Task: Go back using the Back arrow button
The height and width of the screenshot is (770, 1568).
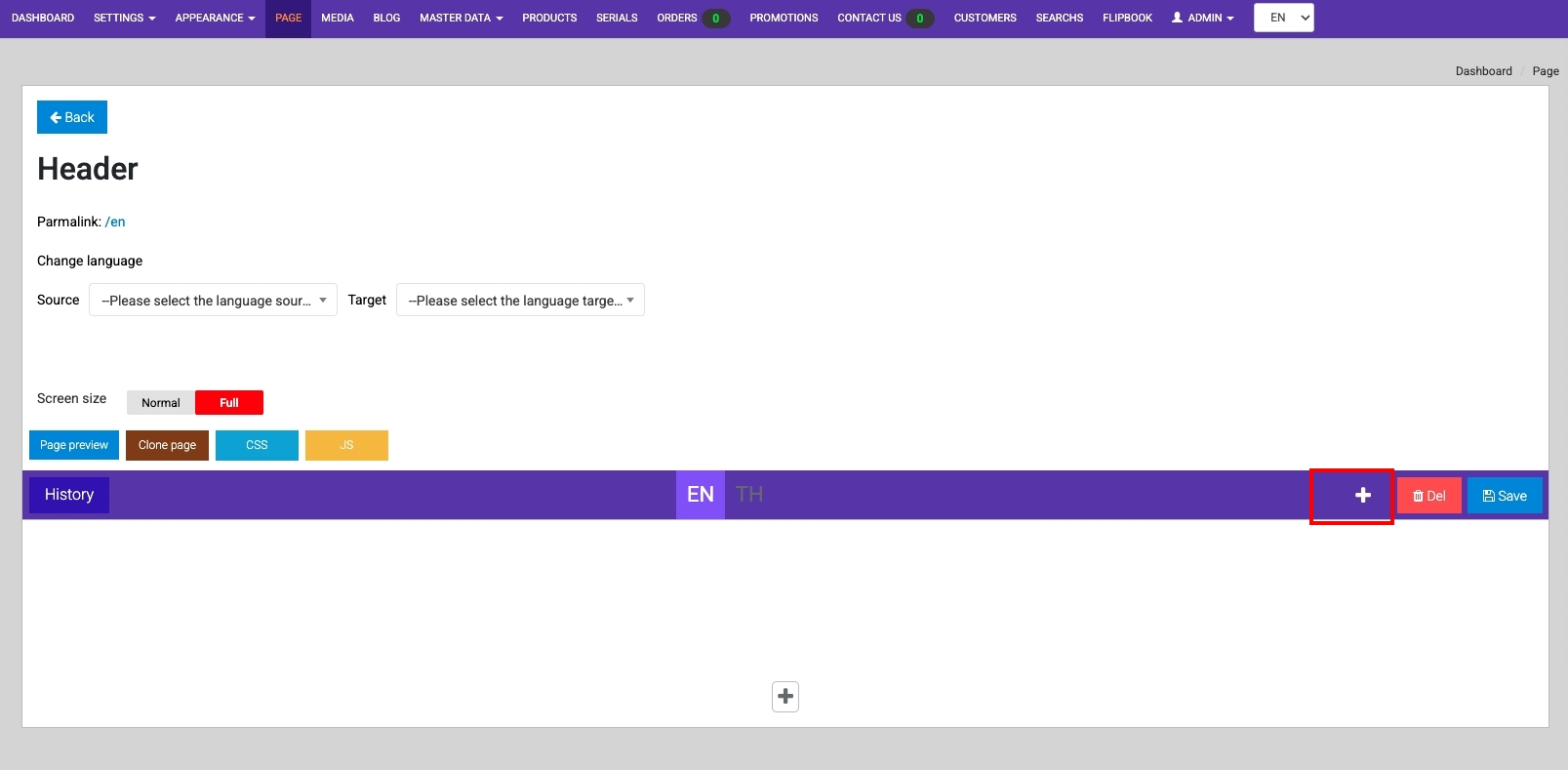Action: (72, 117)
